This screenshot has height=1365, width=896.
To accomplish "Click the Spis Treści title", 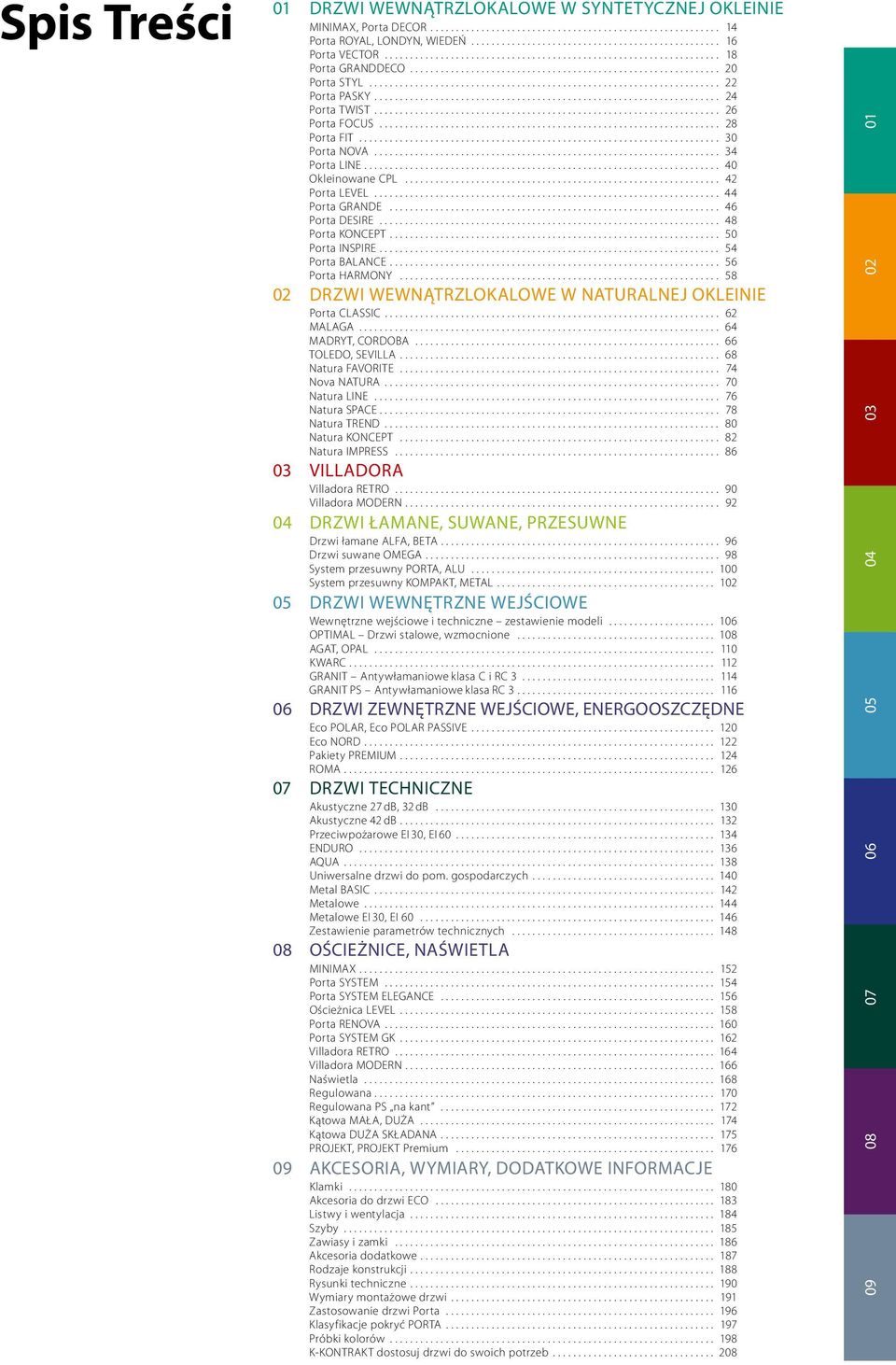I will pyautogui.click(x=116, y=22).
